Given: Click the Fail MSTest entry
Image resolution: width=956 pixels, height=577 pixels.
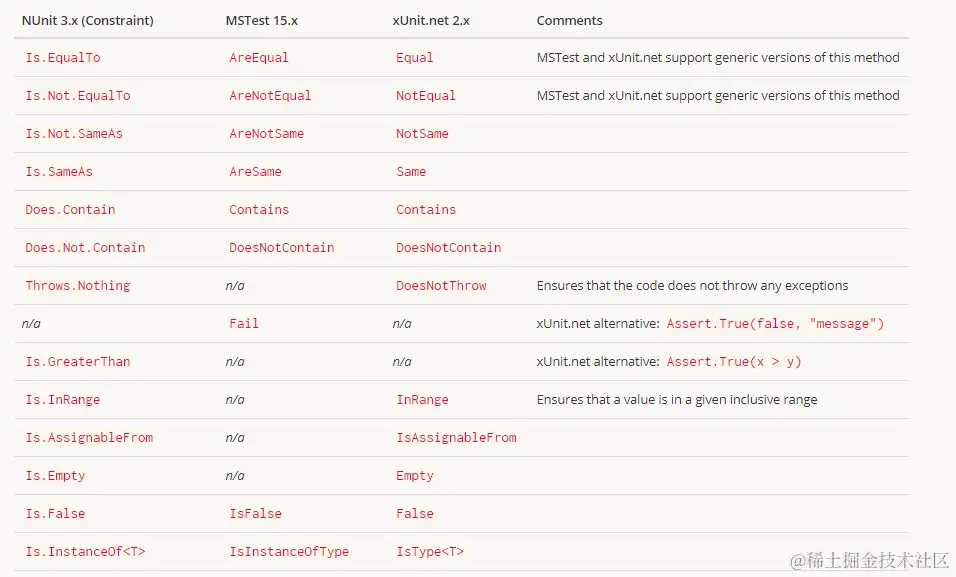Looking at the screenshot, I should tap(244, 324).
